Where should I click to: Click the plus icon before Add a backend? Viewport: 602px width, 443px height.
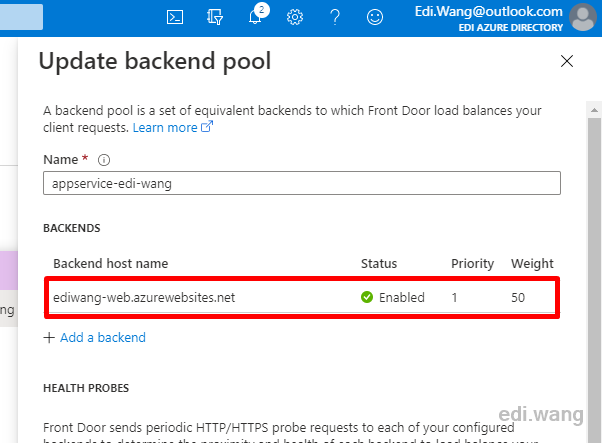click(x=49, y=337)
